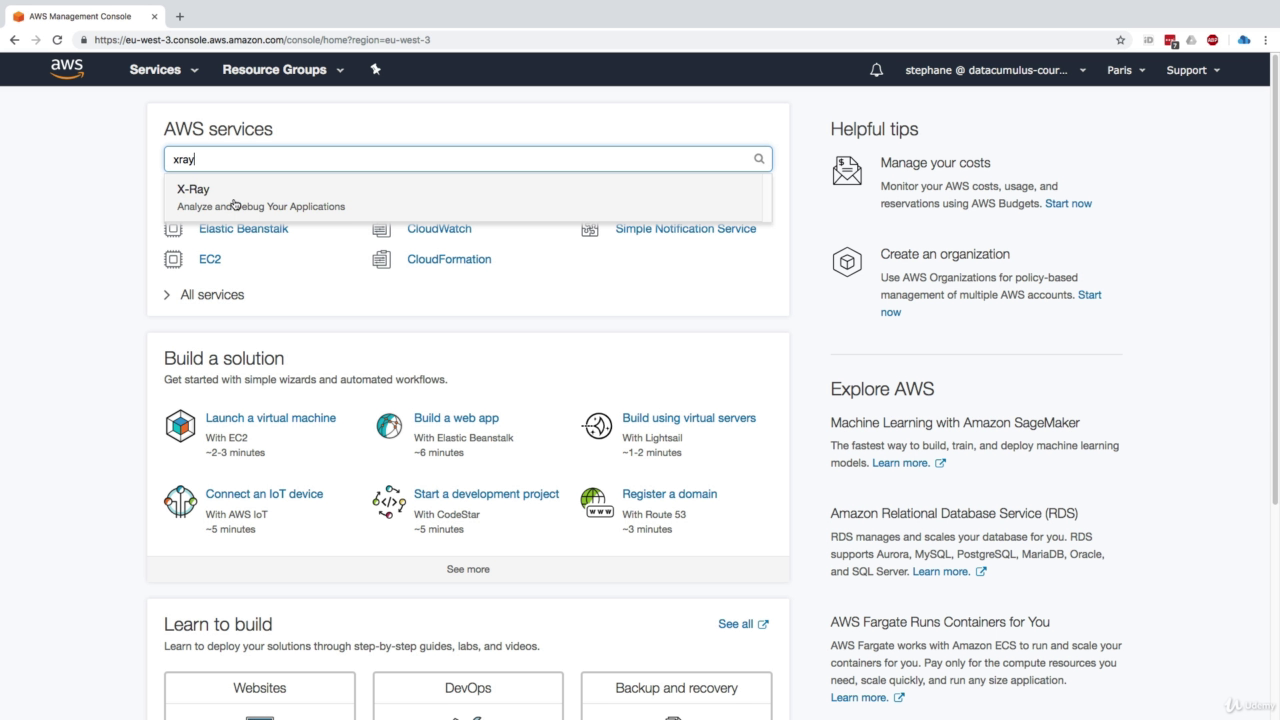Click the Route 53 register domain icon
The width and height of the screenshot is (1280, 720).
[597, 502]
